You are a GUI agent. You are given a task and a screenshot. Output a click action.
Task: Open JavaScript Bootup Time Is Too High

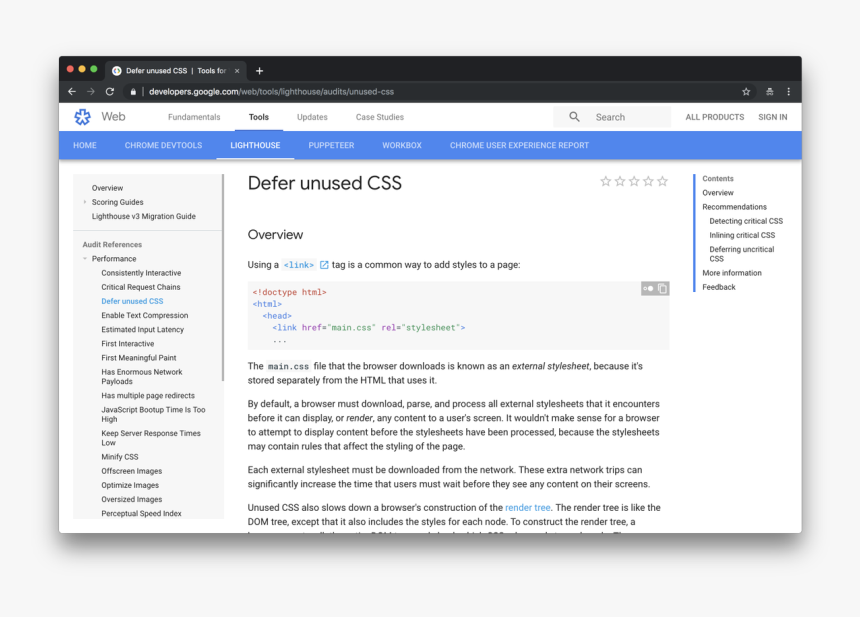coord(153,414)
